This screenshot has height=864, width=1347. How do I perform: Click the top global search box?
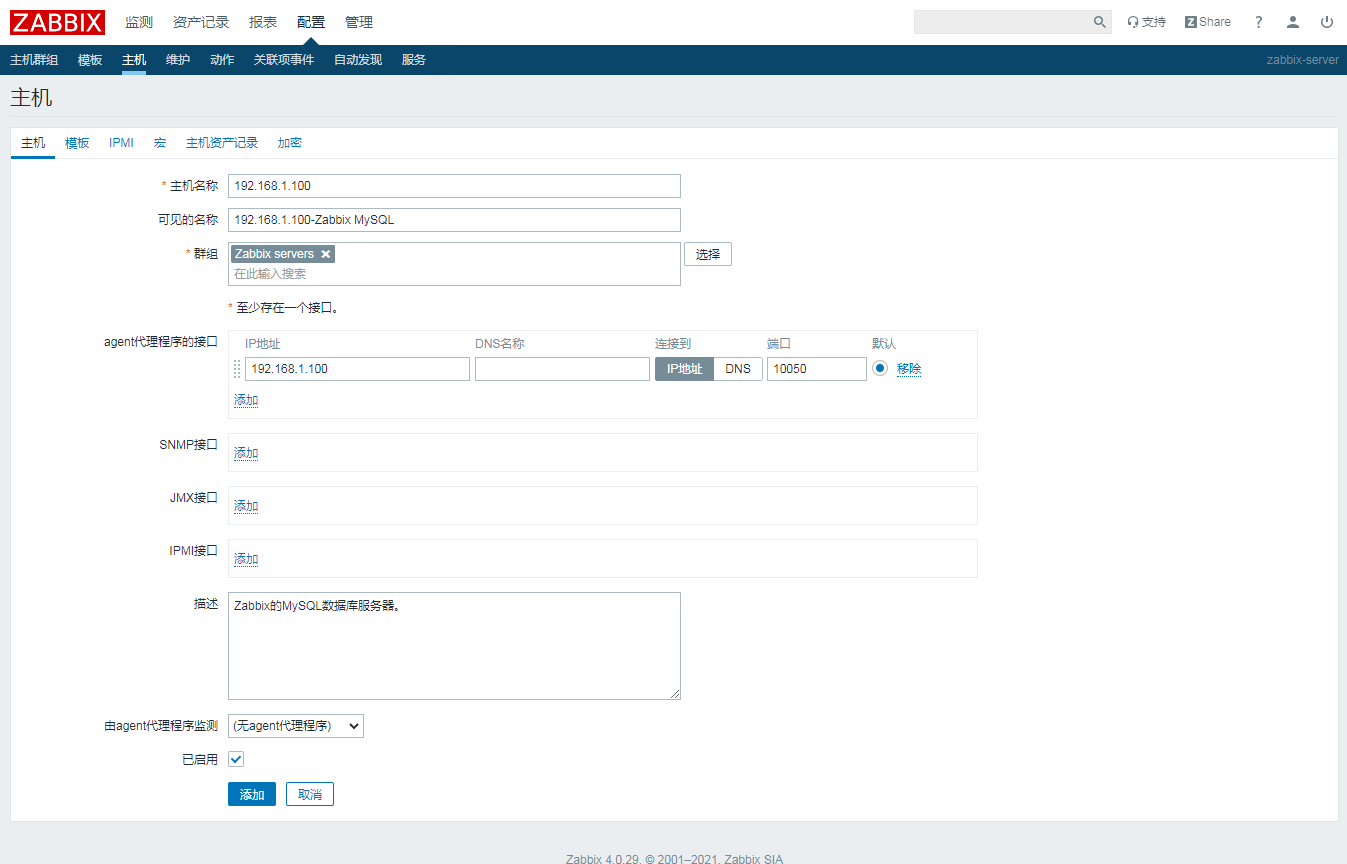coord(1002,22)
